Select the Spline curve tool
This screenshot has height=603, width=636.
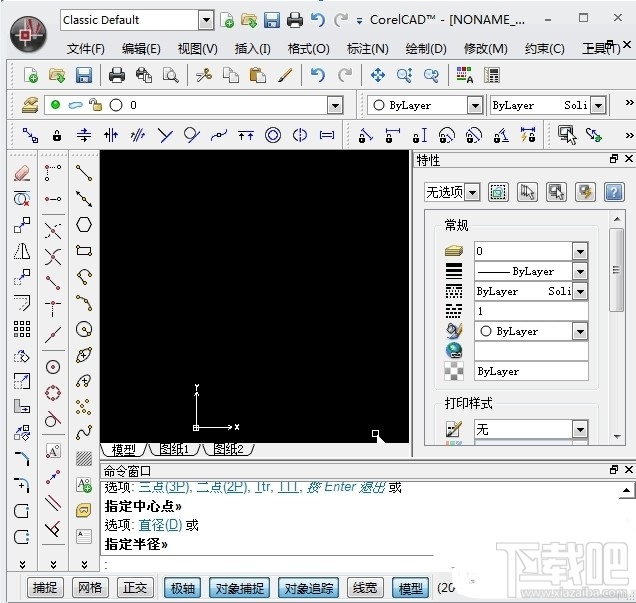(84, 433)
